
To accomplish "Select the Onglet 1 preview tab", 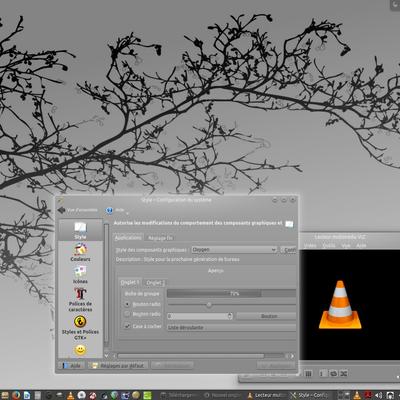I will [x=130, y=282].
